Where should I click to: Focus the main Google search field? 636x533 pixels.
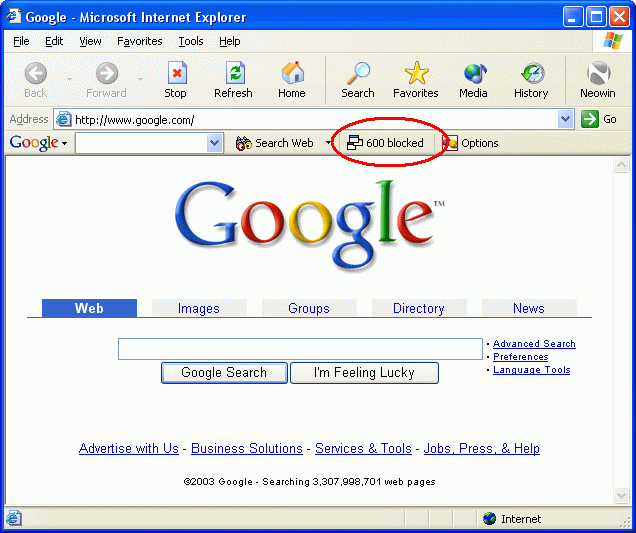pyautogui.click(x=300, y=349)
